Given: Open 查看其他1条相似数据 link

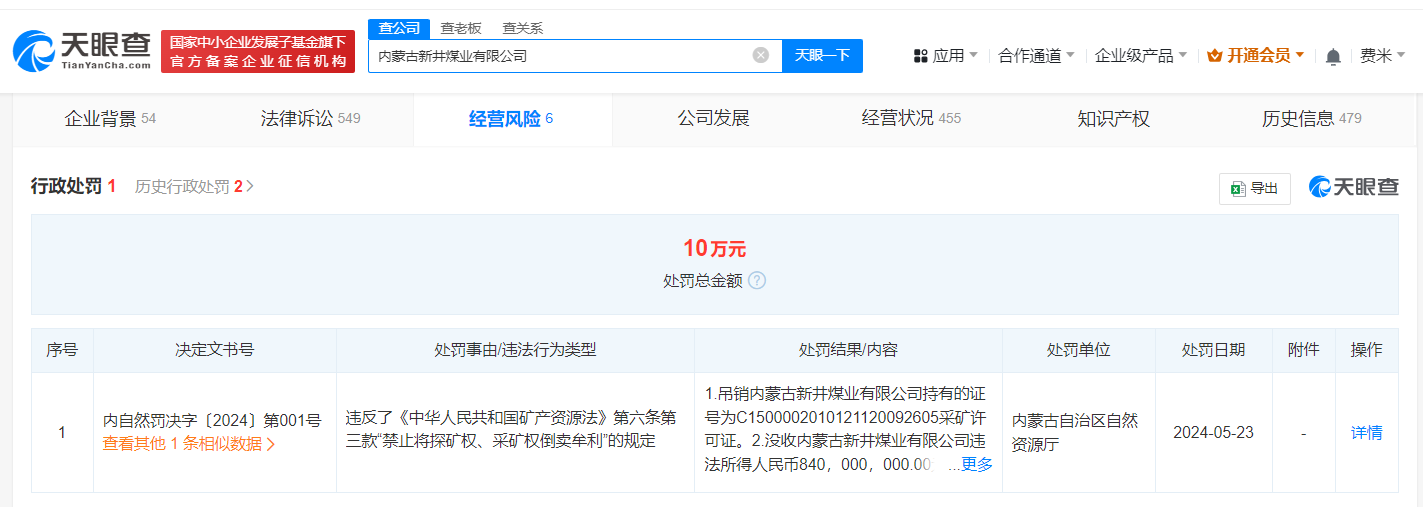Looking at the screenshot, I should coord(189,444).
